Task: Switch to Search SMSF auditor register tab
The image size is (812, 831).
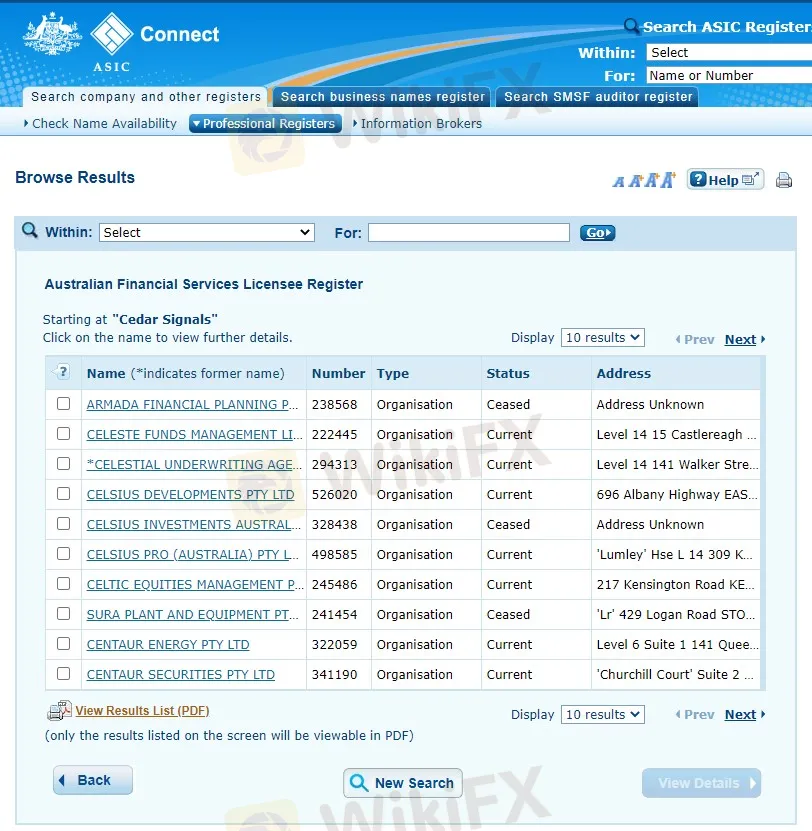Action: 598,97
